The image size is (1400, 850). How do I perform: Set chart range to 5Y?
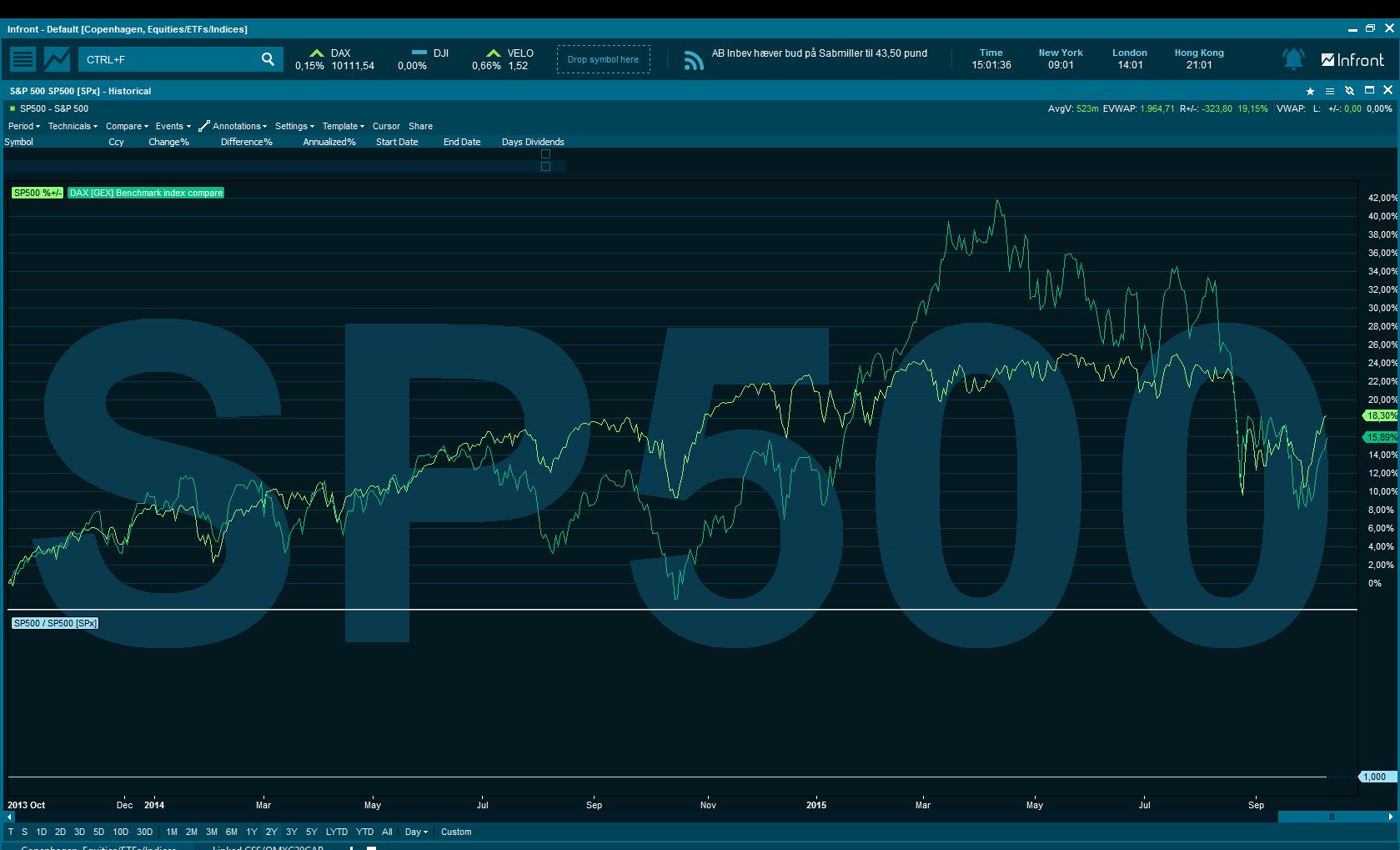311,832
